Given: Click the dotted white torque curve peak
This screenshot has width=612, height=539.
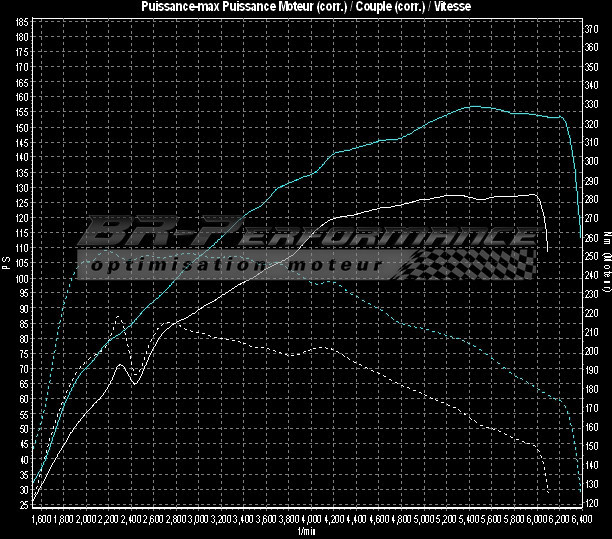Looking at the screenshot, I should coord(119,318).
